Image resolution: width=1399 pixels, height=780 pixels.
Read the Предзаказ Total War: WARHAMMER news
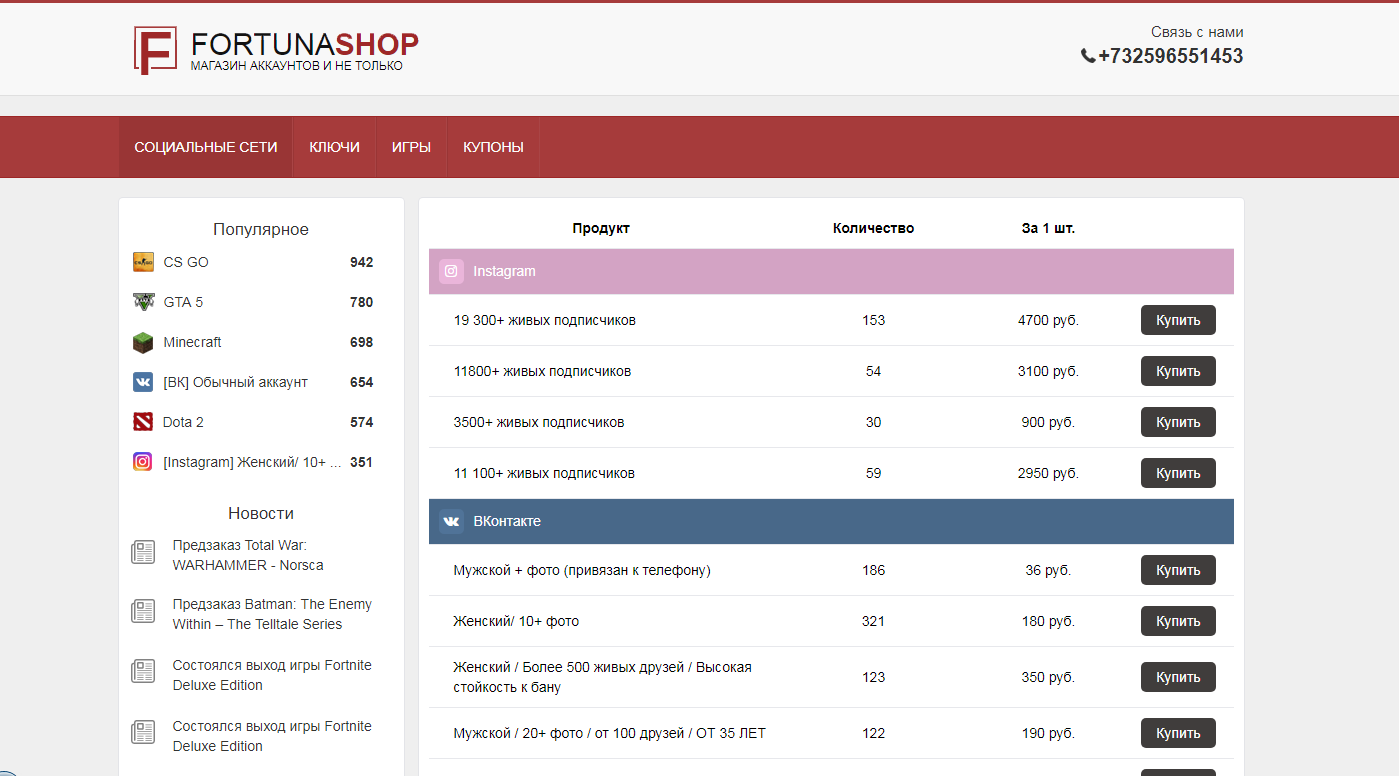pos(248,555)
